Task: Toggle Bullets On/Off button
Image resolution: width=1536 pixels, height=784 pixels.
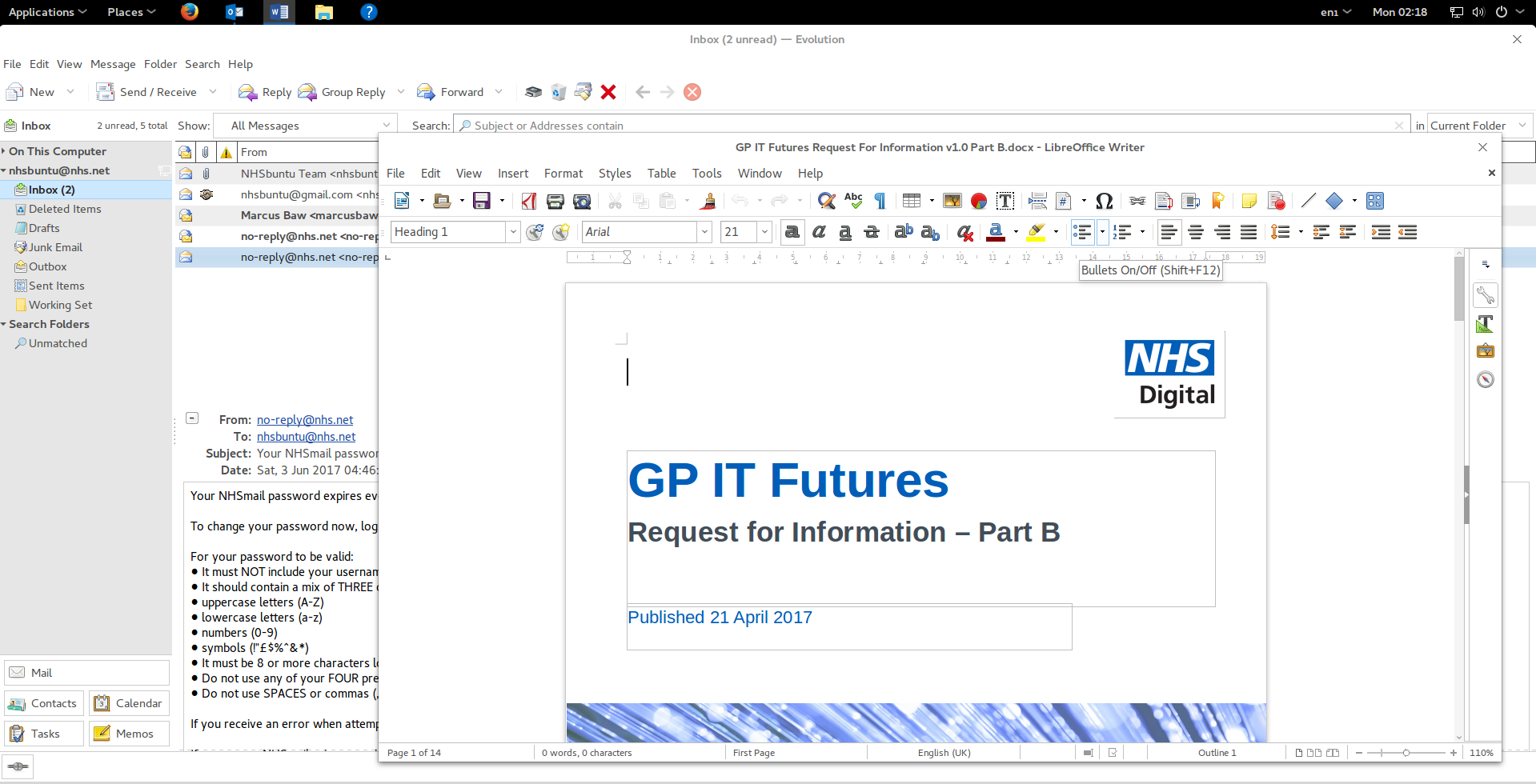Action: tap(1082, 232)
